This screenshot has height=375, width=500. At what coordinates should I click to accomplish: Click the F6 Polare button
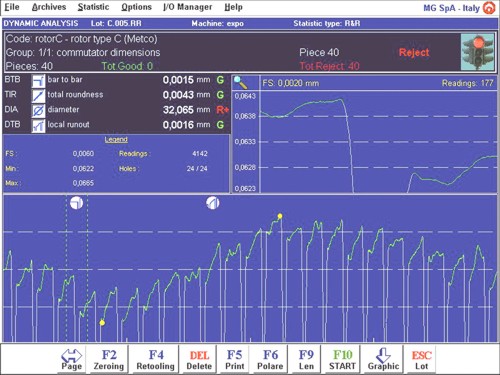pos(270,359)
